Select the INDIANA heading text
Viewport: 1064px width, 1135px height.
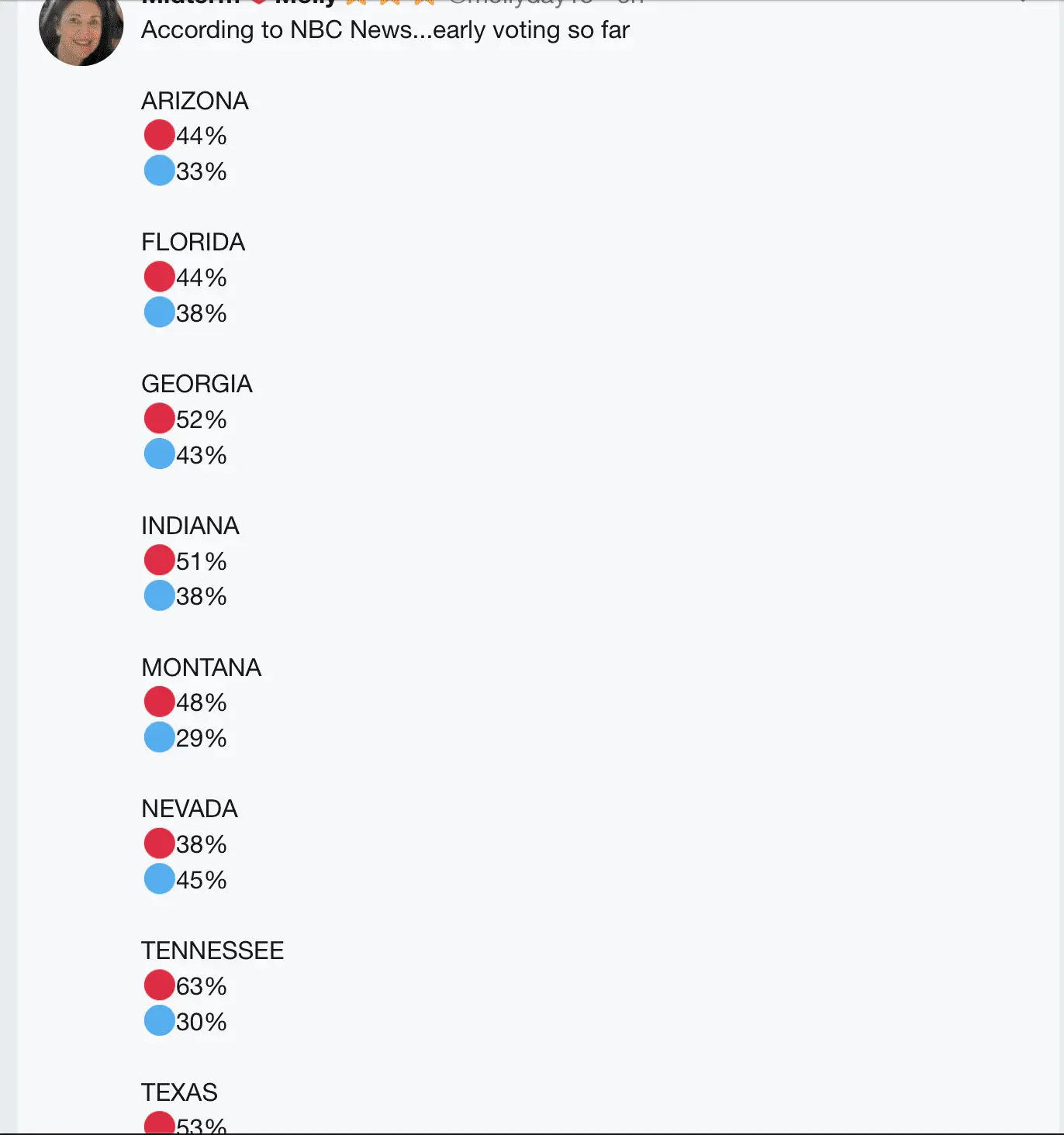coord(190,526)
